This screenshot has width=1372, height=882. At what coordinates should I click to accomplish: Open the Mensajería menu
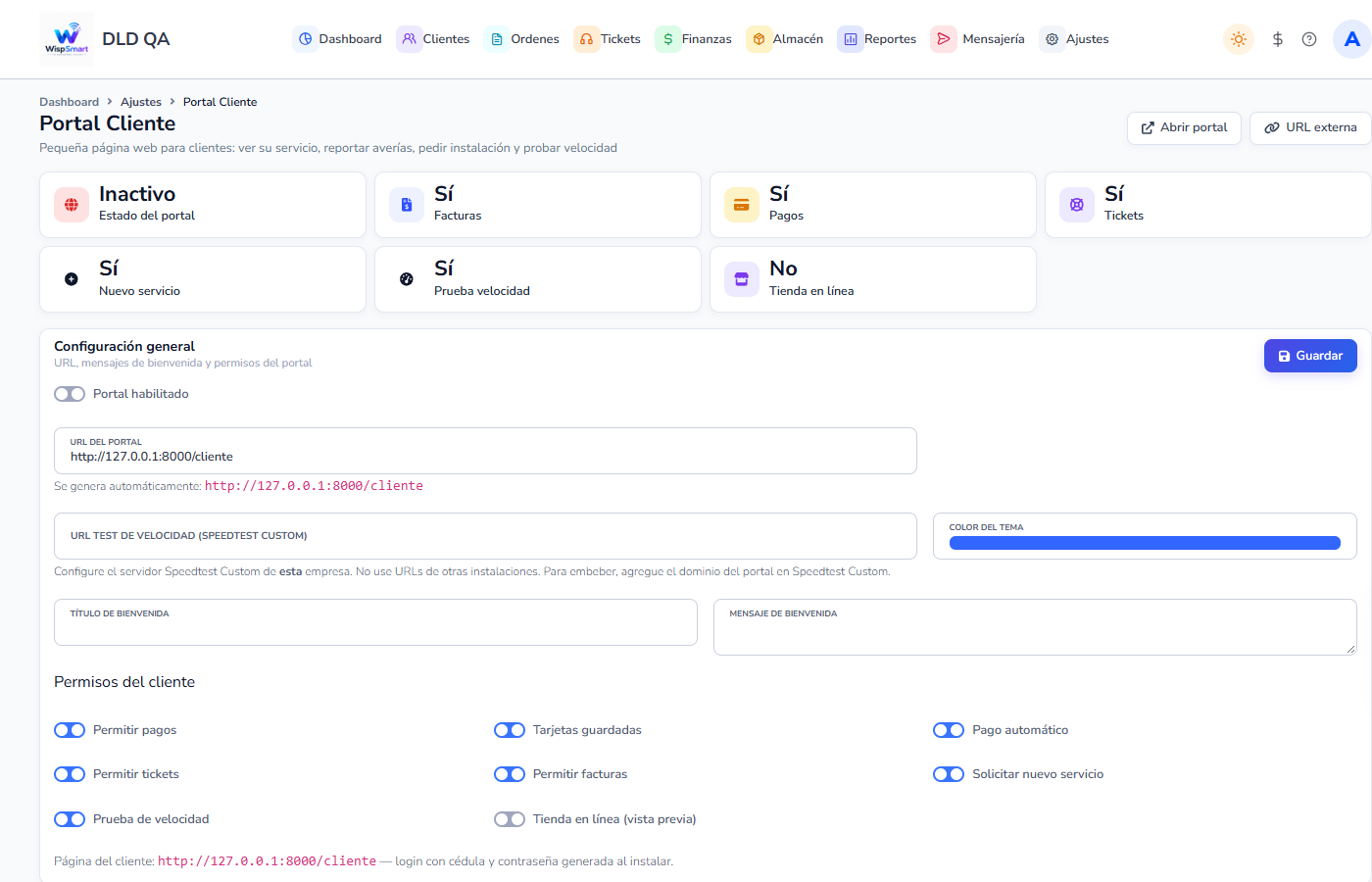coord(979,39)
